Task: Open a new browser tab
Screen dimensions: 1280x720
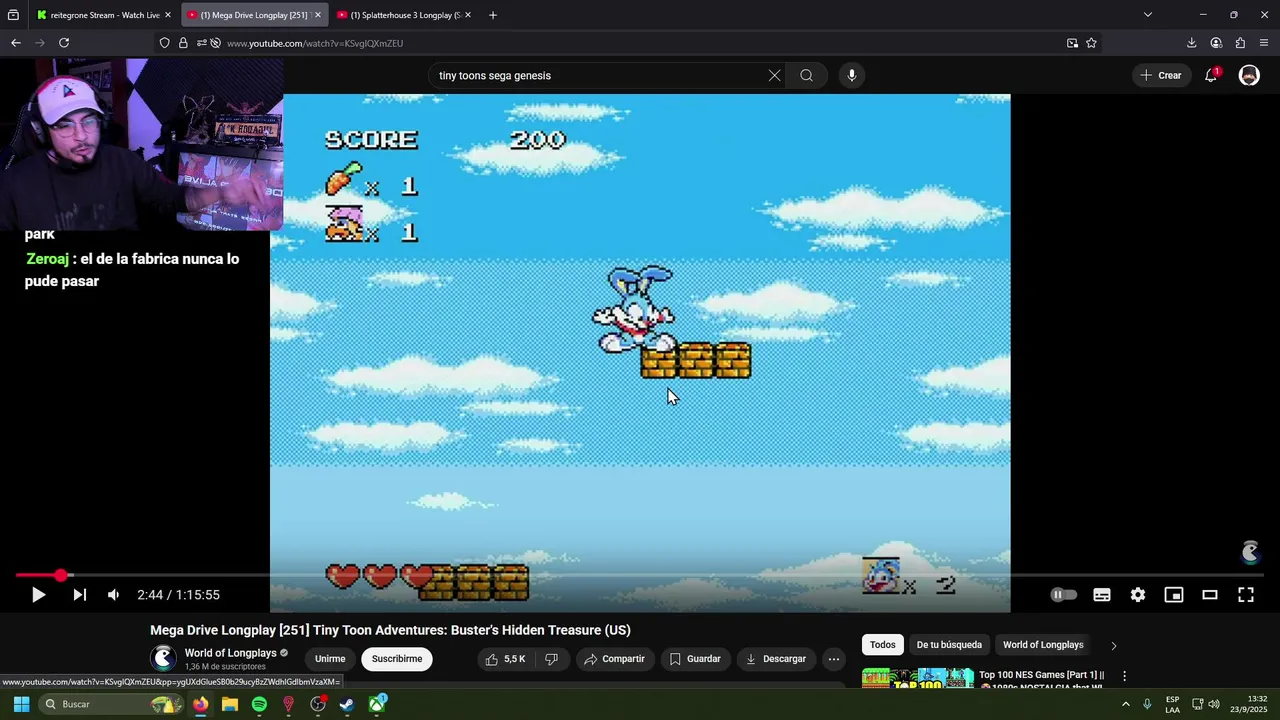Action: [x=492, y=15]
